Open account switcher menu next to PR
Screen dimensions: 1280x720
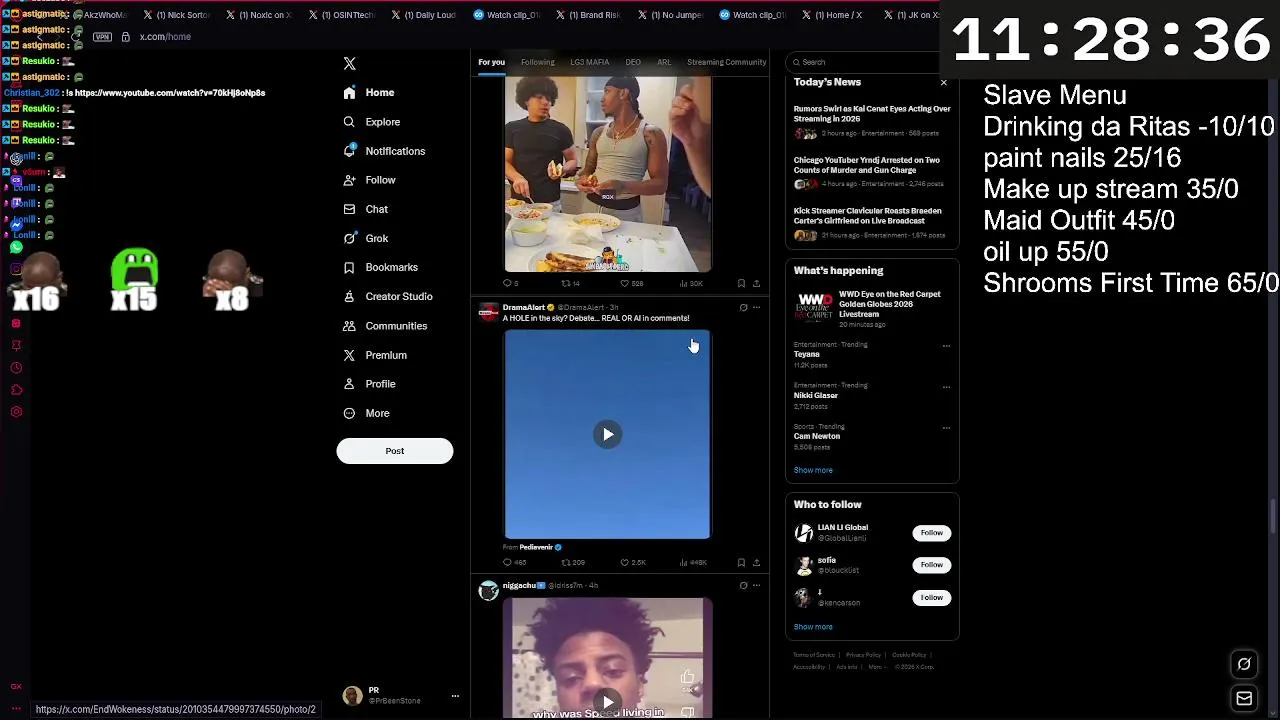point(455,696)
